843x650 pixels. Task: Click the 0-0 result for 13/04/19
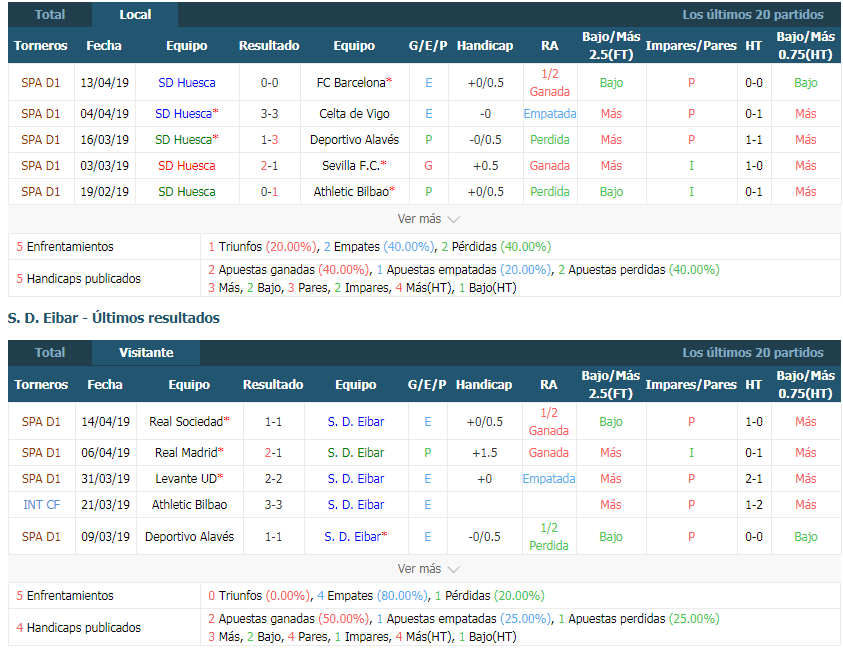coord(269,83)
